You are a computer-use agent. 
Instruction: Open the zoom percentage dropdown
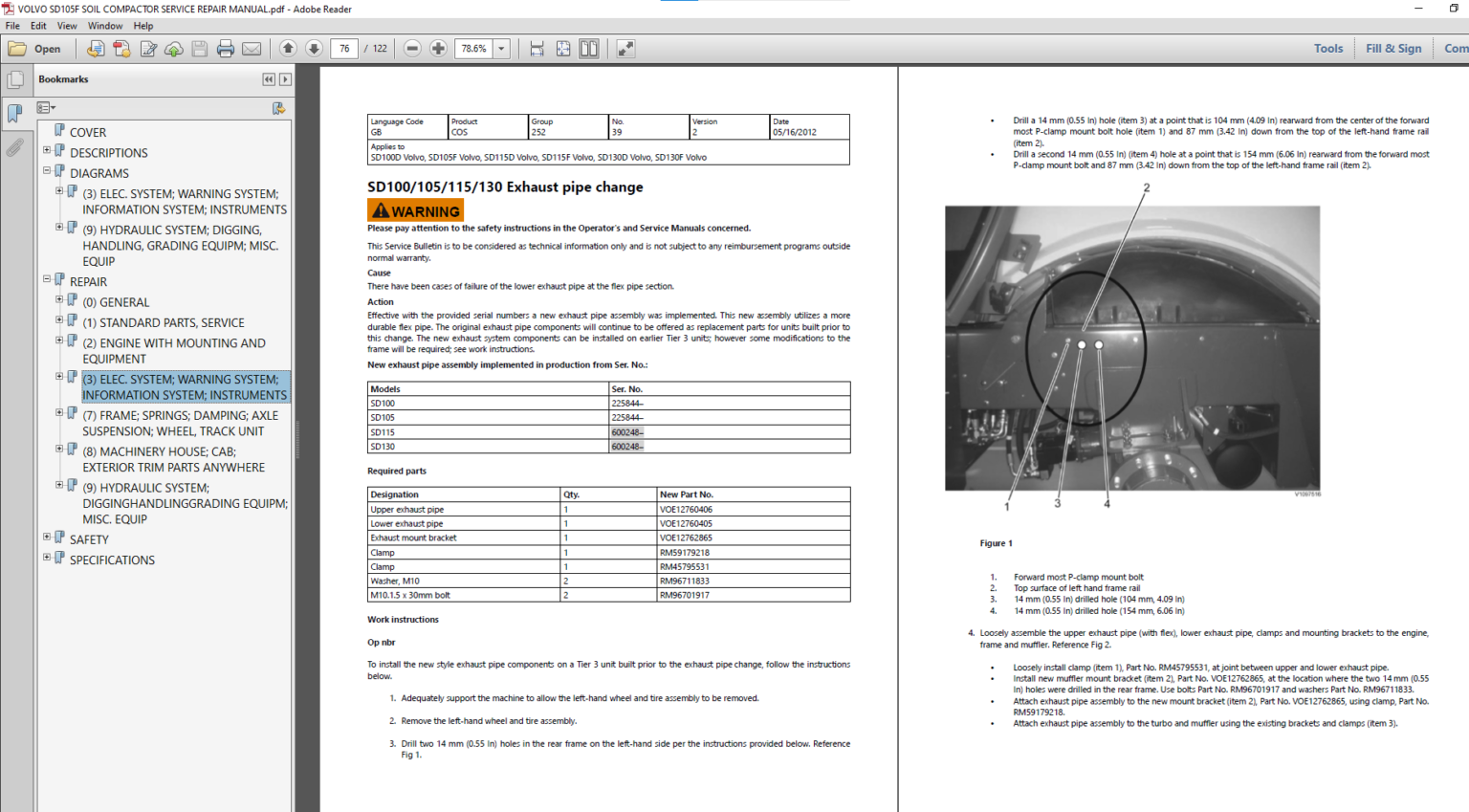click(x=501, y=48)
